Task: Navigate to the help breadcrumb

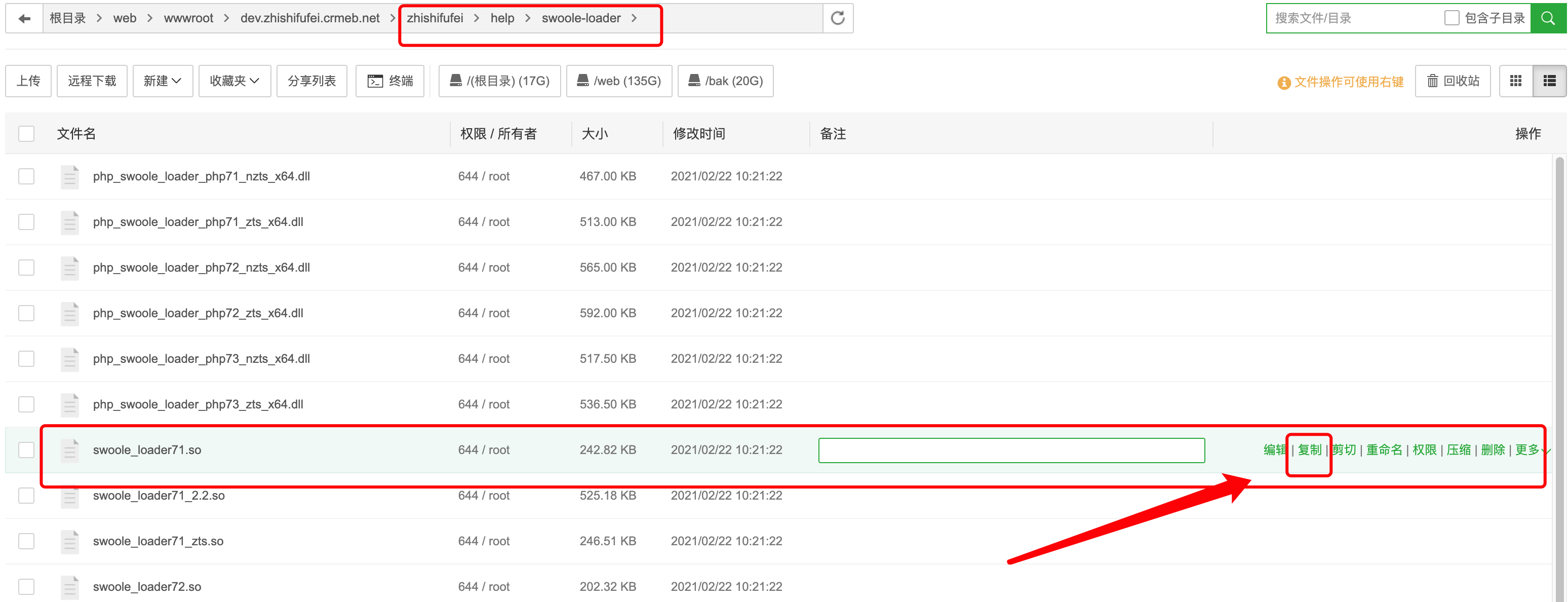Action: tap(502, 18)
